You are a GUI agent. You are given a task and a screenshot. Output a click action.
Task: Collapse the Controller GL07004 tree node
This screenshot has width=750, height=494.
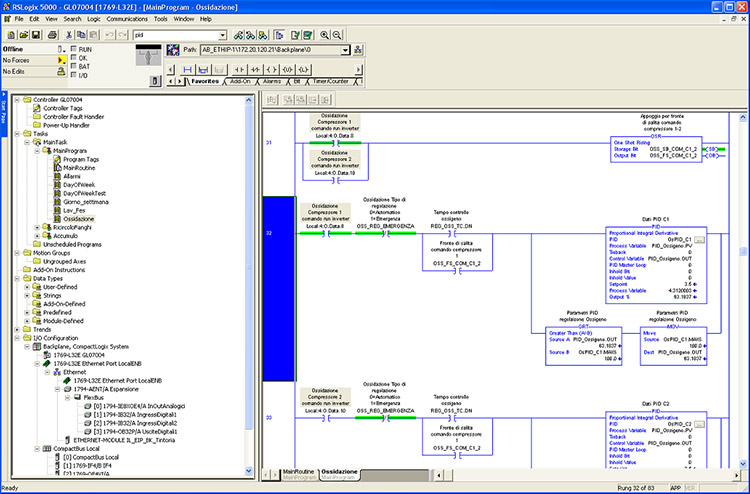click(x=17, y=100)
